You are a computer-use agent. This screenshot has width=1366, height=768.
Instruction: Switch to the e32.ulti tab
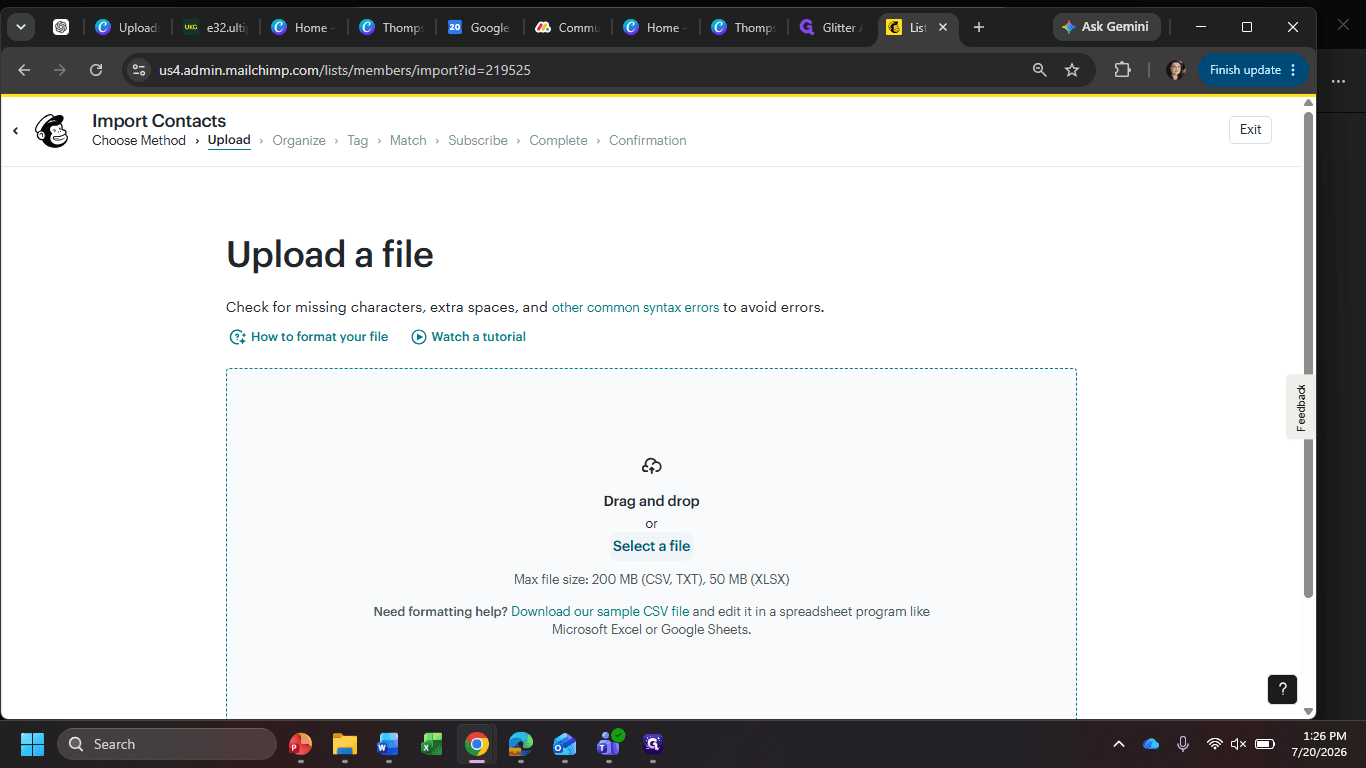(215, 28)
